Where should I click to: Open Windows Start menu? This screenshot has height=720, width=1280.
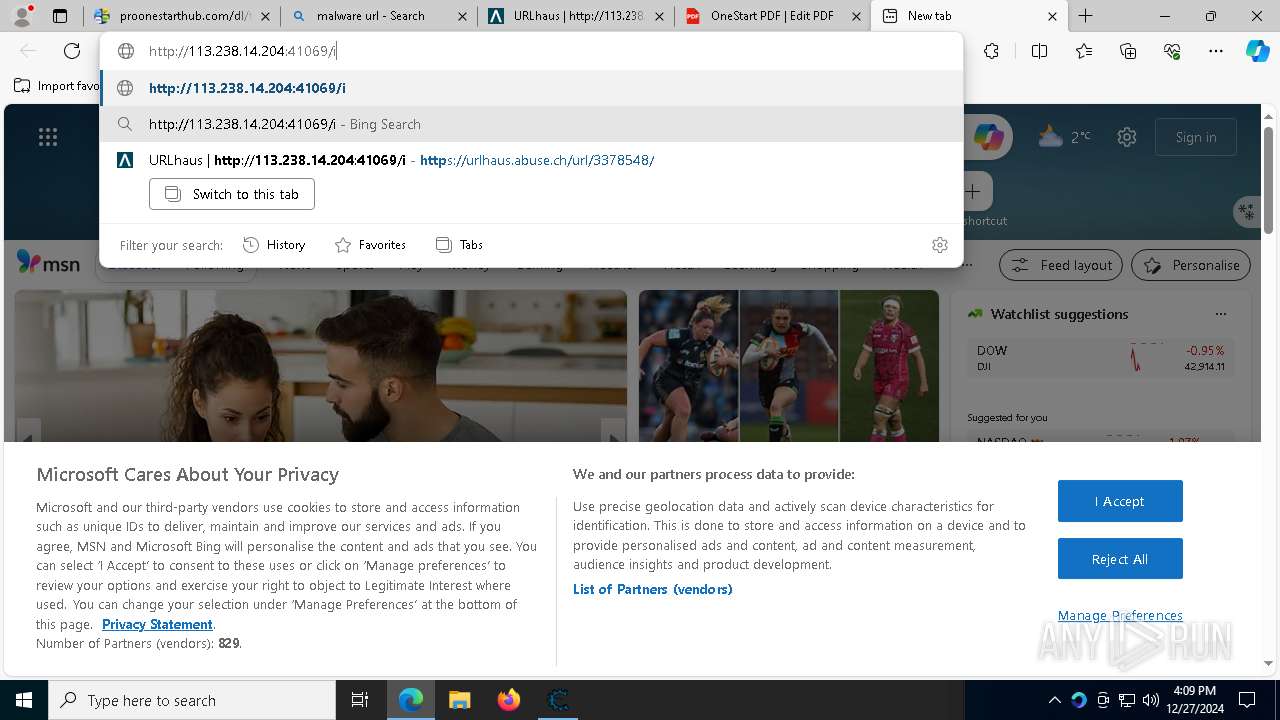[23, 700]
